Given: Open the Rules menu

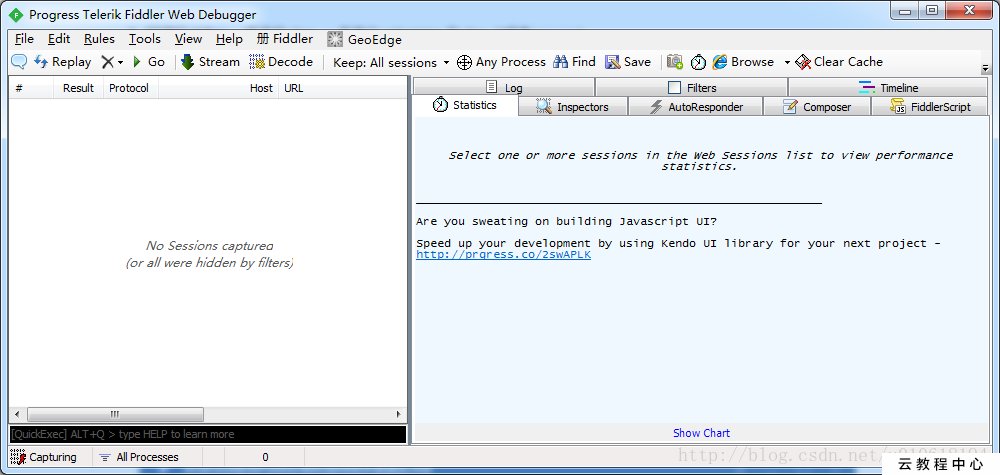Looking at the screenshot, I should (99, 39).
